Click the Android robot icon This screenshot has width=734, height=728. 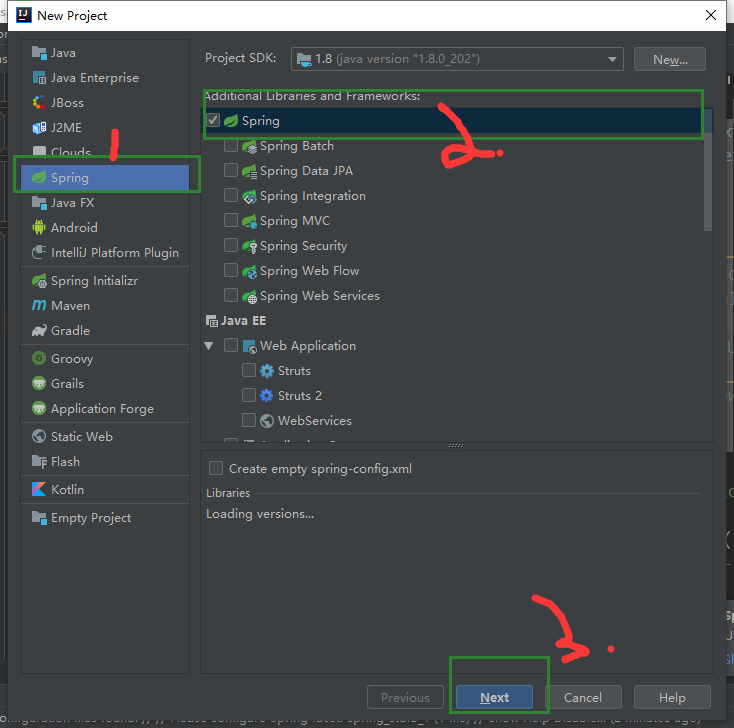click(39, 228)
